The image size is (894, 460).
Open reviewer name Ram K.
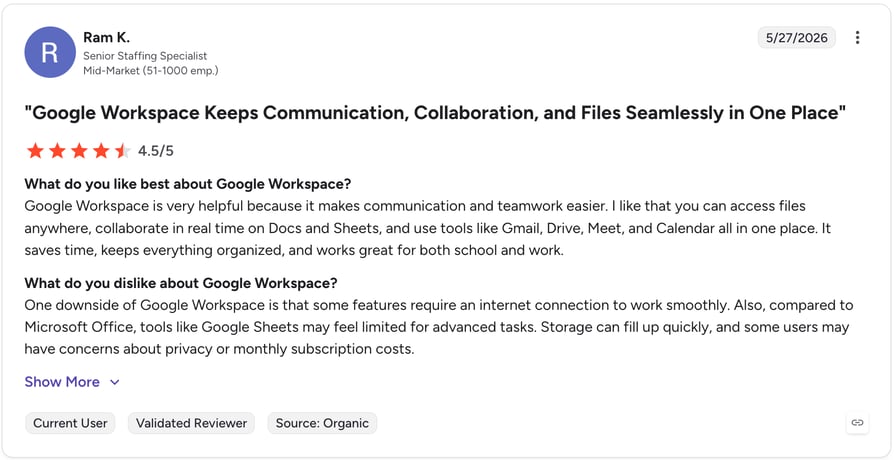click(x=107, y=38)
